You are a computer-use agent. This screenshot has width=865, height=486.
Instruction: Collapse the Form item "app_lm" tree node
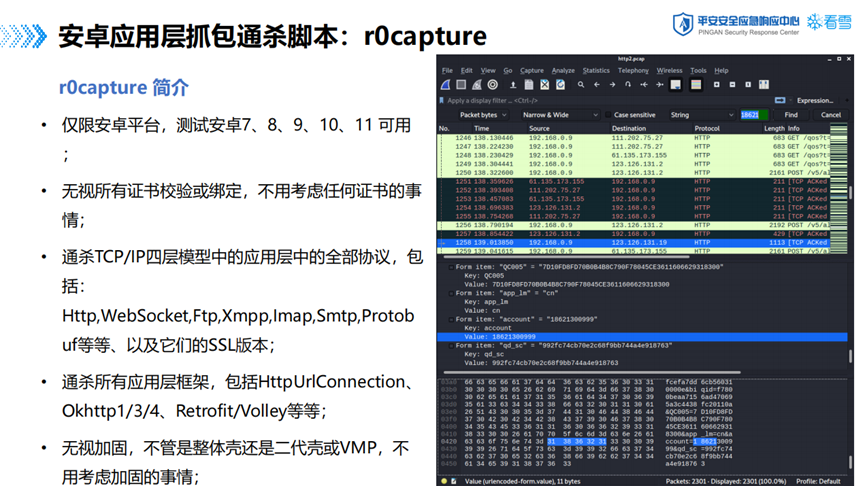pos(451,293)
